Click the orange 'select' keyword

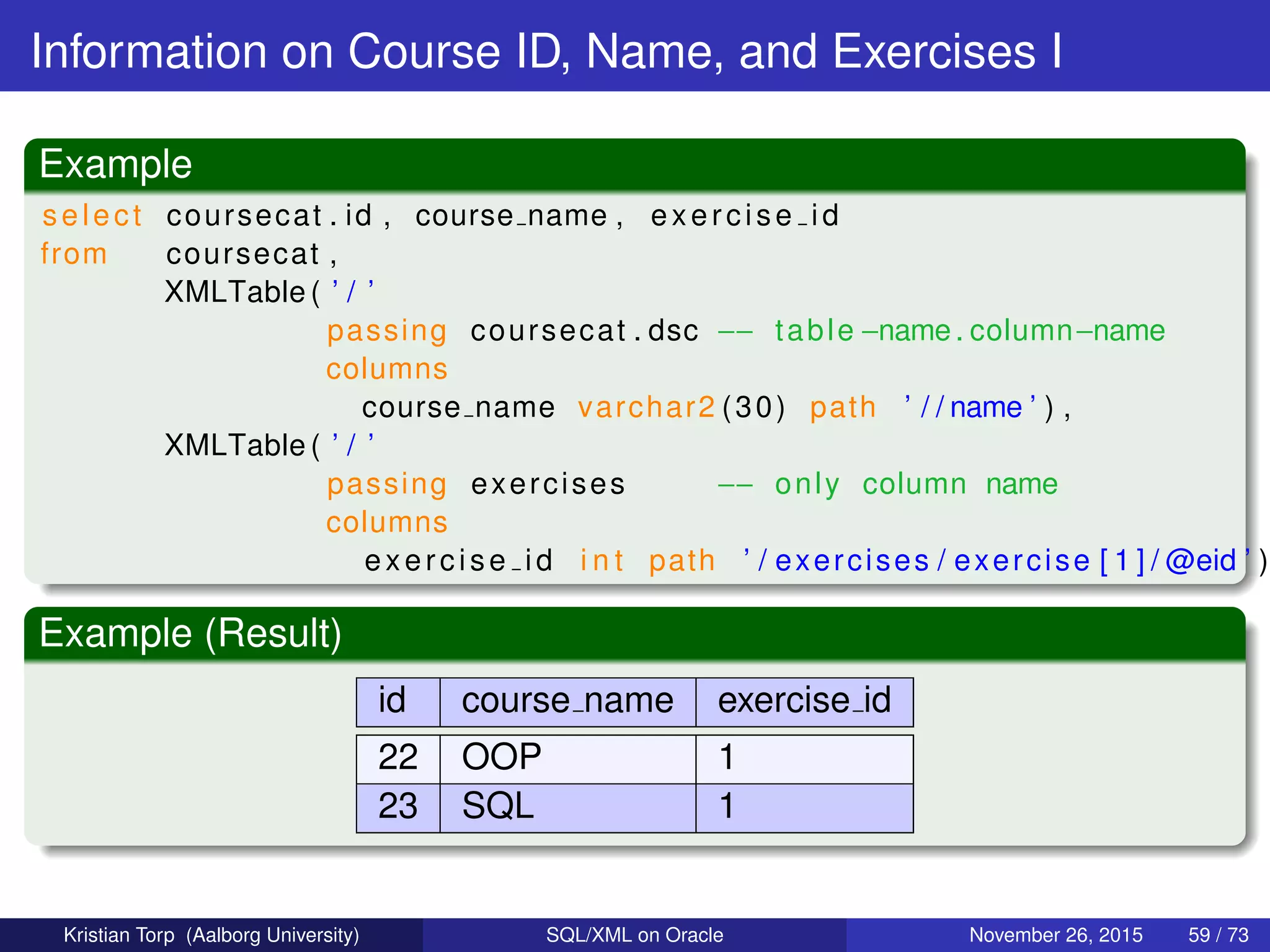pyautogui.click(x=92, y=216)
